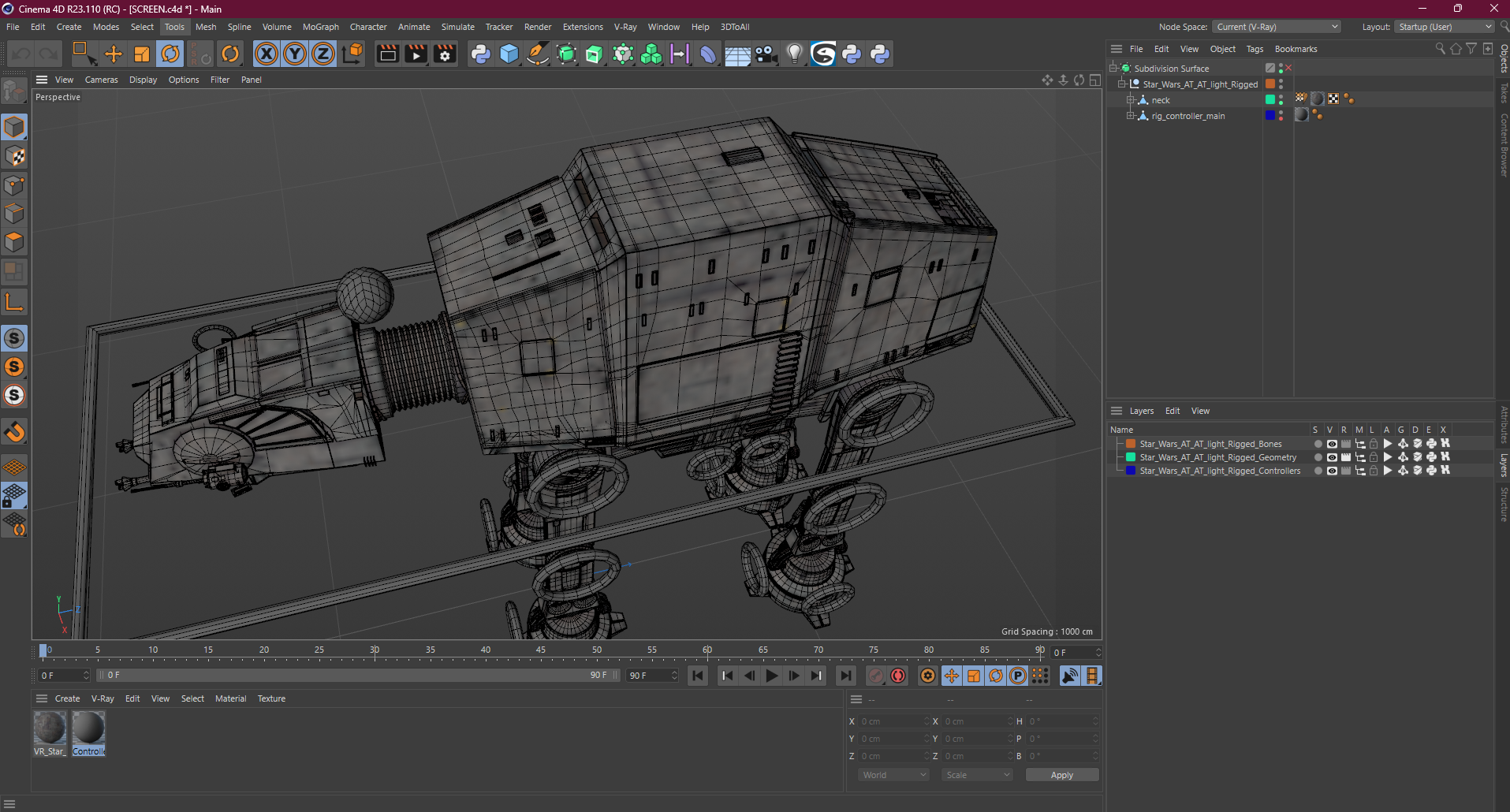The height and width of the screenshot is (812, 1510).
Task: Toggle the coordinate system icon
Action: coord(353,54)
